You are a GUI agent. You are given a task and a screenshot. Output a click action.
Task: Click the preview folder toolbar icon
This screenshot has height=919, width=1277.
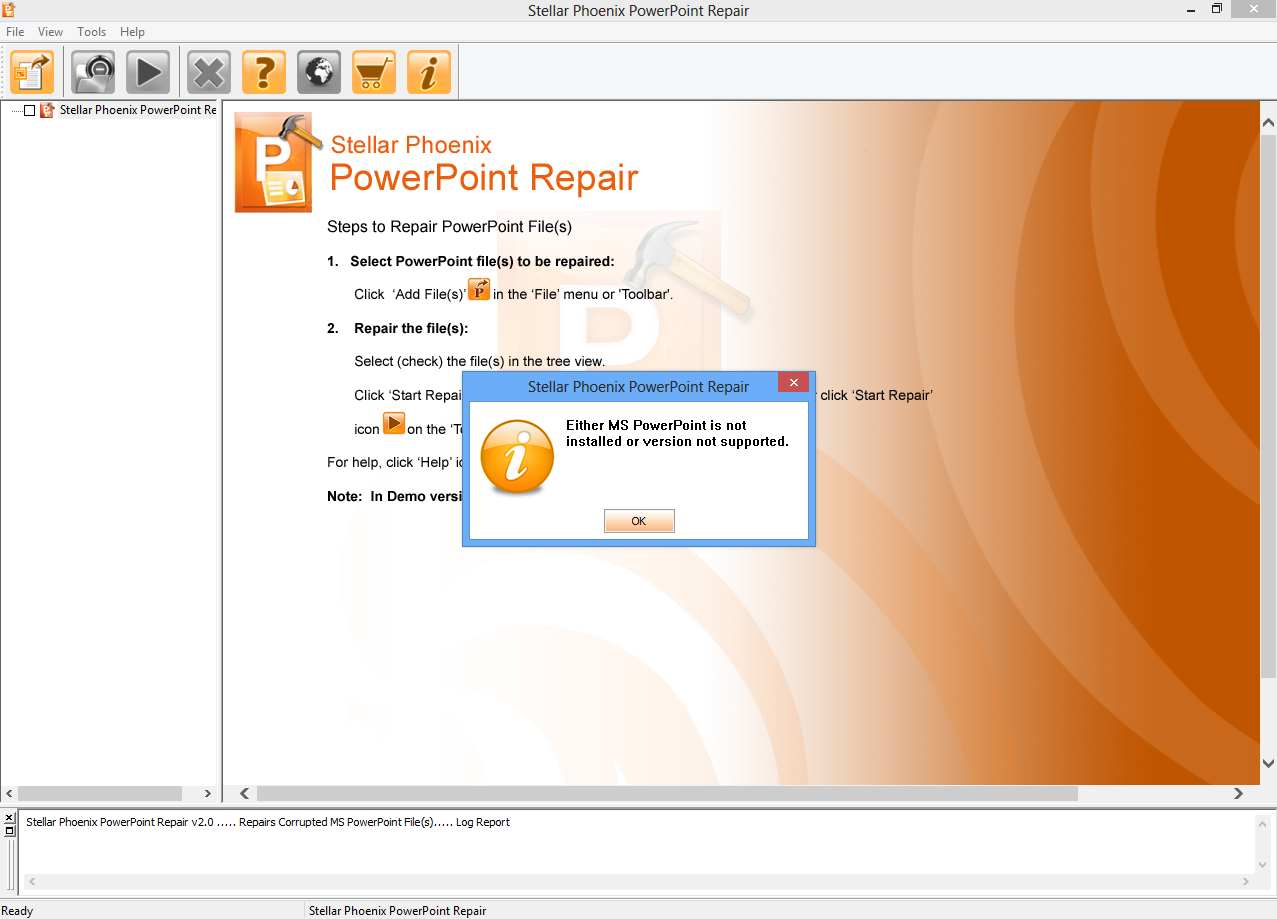coord(93,72)
